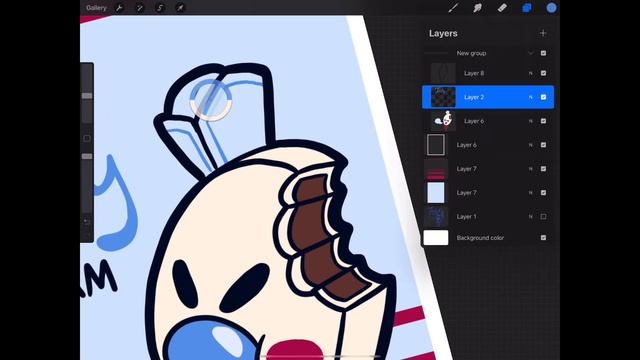The height and width of the screenshot is (360, 640).
Task: Click the red stripes Layer 7 thumbnail
Action: click(x=436, y=169)
